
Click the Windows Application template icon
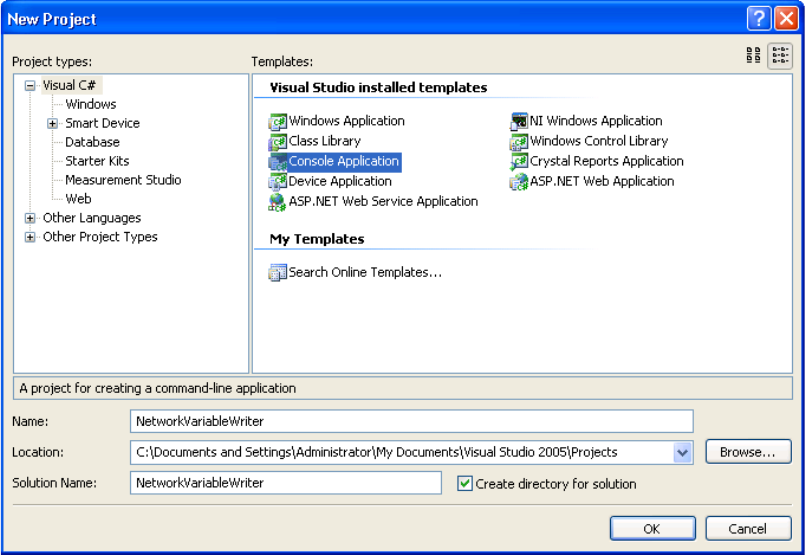point(277,122)
